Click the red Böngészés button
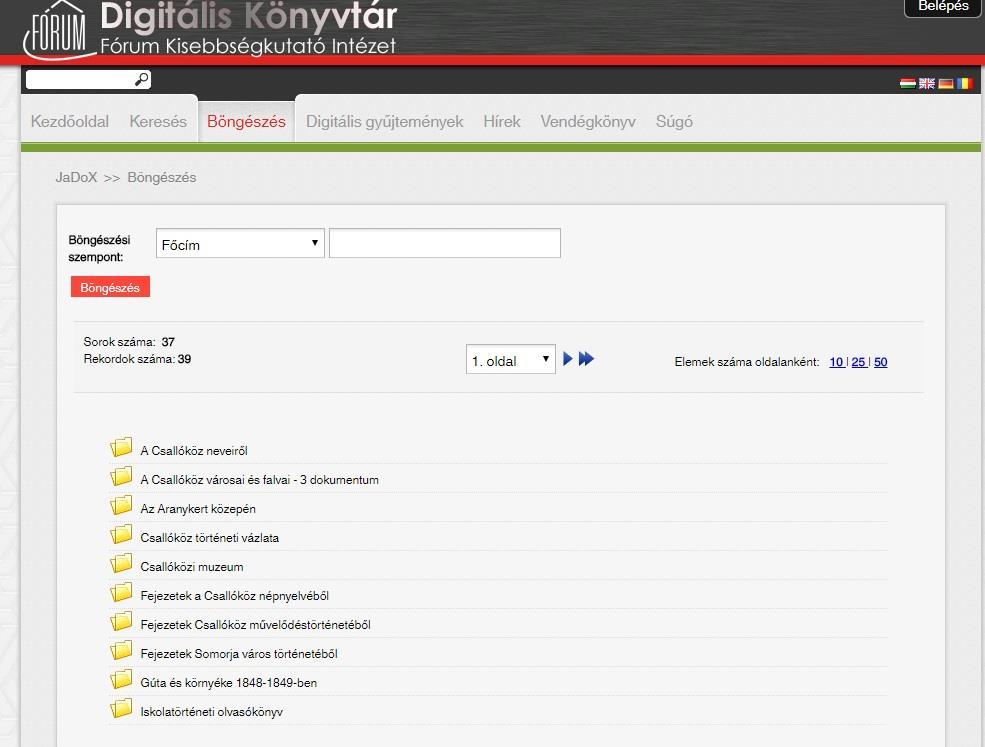The height and width of the screenshot is (747, 985). (110, 287)
